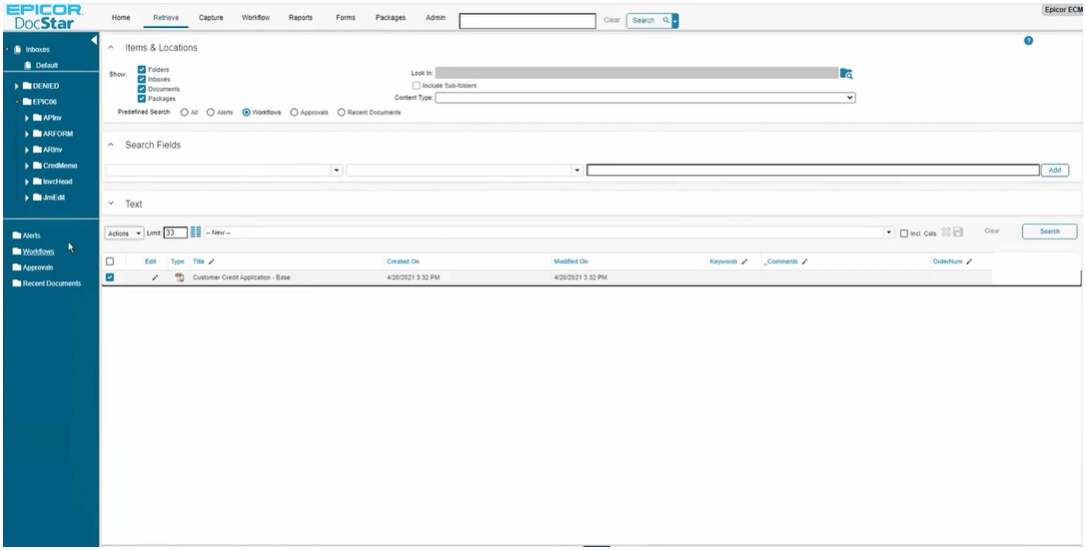
Task: Click the column chooser grid icon
Action: tap(195, 233)
